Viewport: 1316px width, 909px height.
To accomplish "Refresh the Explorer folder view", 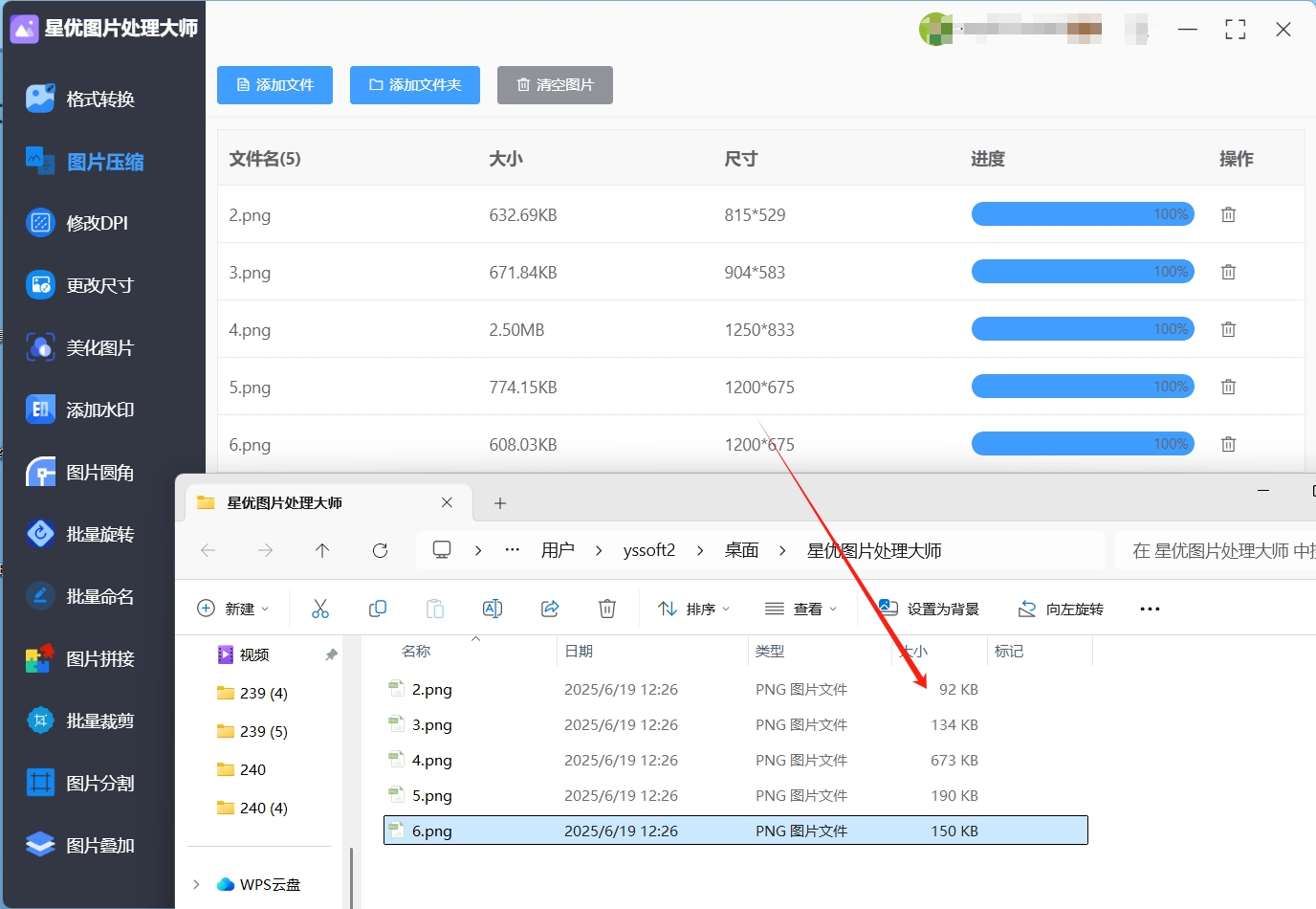I will 380,550.
